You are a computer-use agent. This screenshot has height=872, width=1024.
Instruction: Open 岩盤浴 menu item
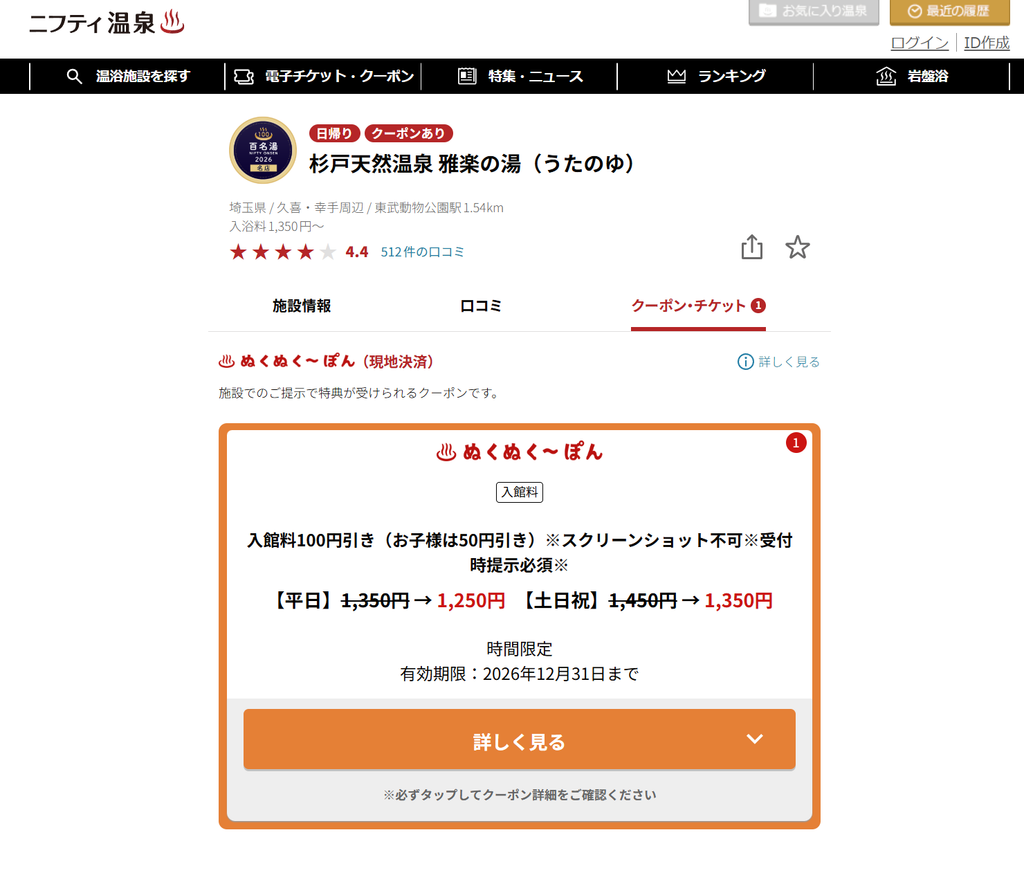tap(912, 76)
